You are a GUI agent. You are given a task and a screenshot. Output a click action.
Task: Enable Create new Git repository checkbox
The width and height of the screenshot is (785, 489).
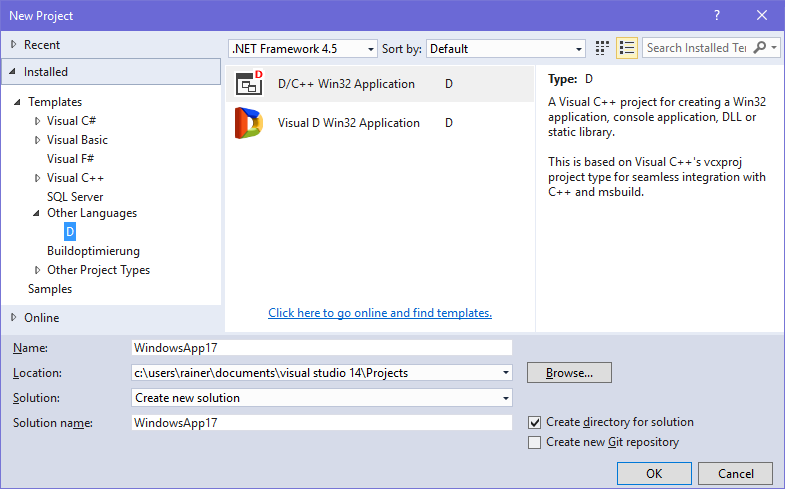pyautogui.click(x=534, y=442)
